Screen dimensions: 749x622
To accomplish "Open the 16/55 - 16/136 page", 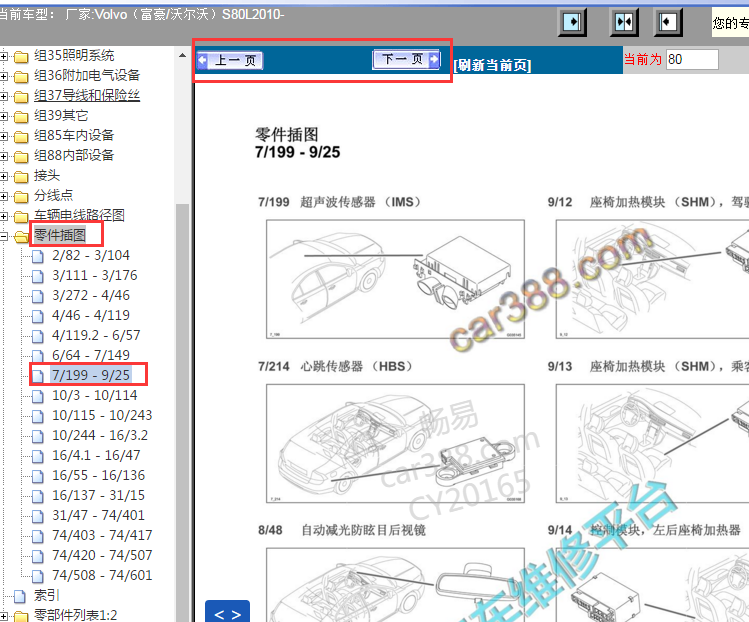I will pos(98,476).
